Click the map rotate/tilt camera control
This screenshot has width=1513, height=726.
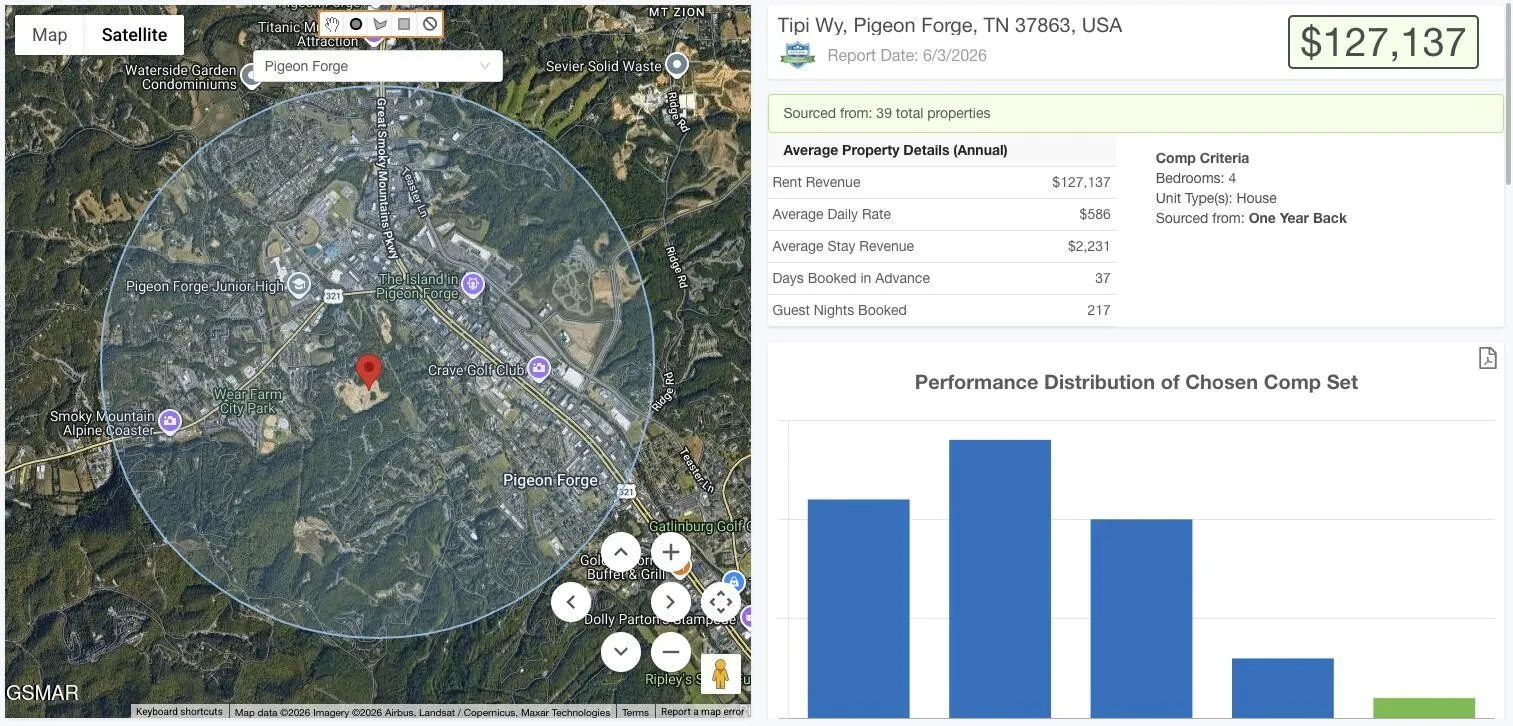721,602
